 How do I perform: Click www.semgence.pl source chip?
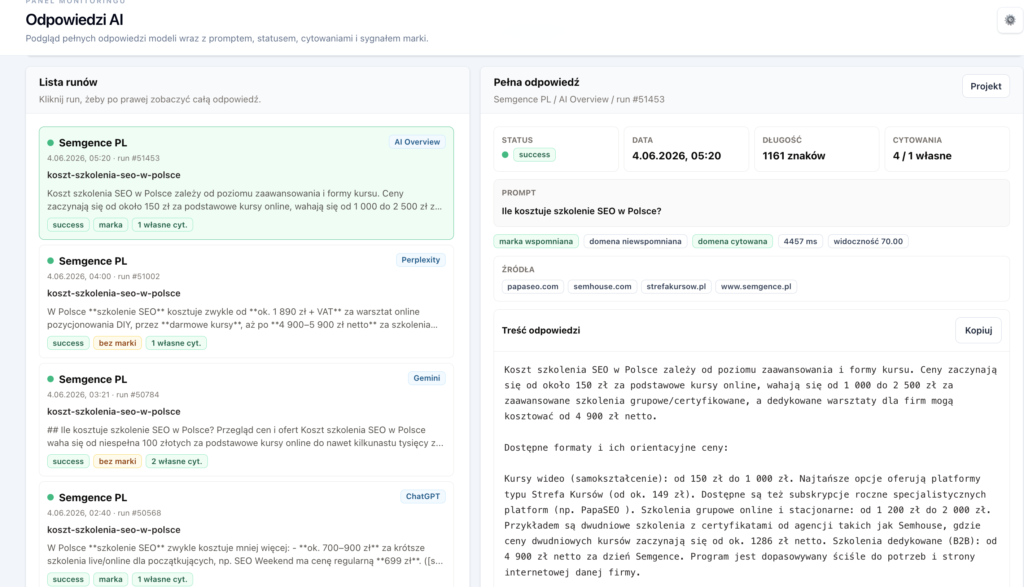click(756, 287)
